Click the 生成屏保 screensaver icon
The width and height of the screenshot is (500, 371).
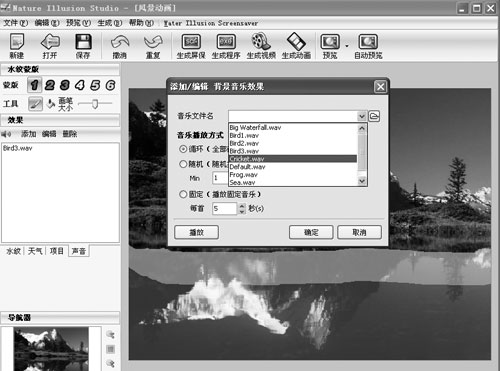point(191,46)
